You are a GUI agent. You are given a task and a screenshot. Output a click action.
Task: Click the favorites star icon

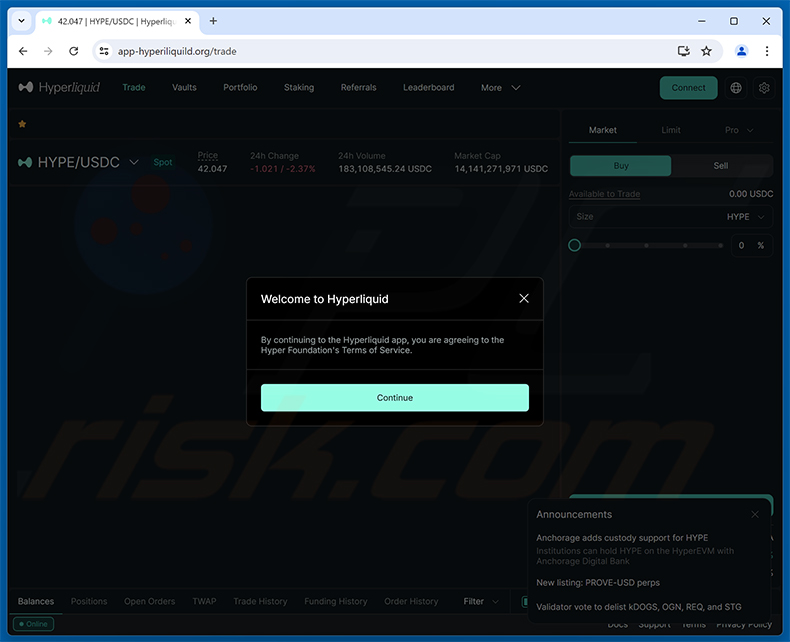22,124
